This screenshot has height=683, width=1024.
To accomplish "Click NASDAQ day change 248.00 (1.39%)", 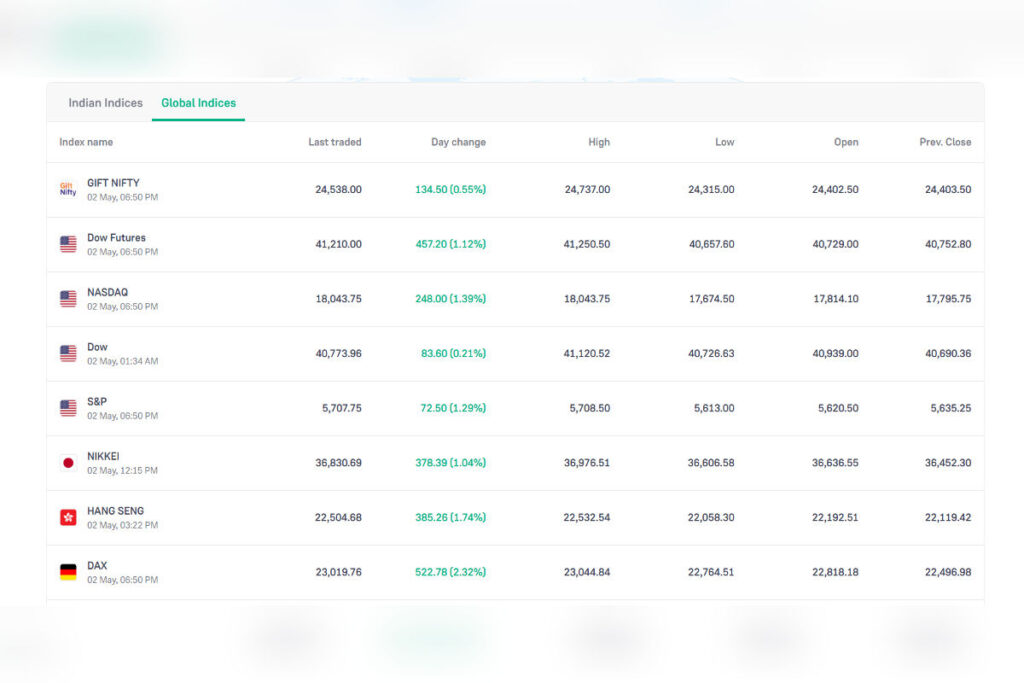I will pyautogui.click(x=451, y=299).
